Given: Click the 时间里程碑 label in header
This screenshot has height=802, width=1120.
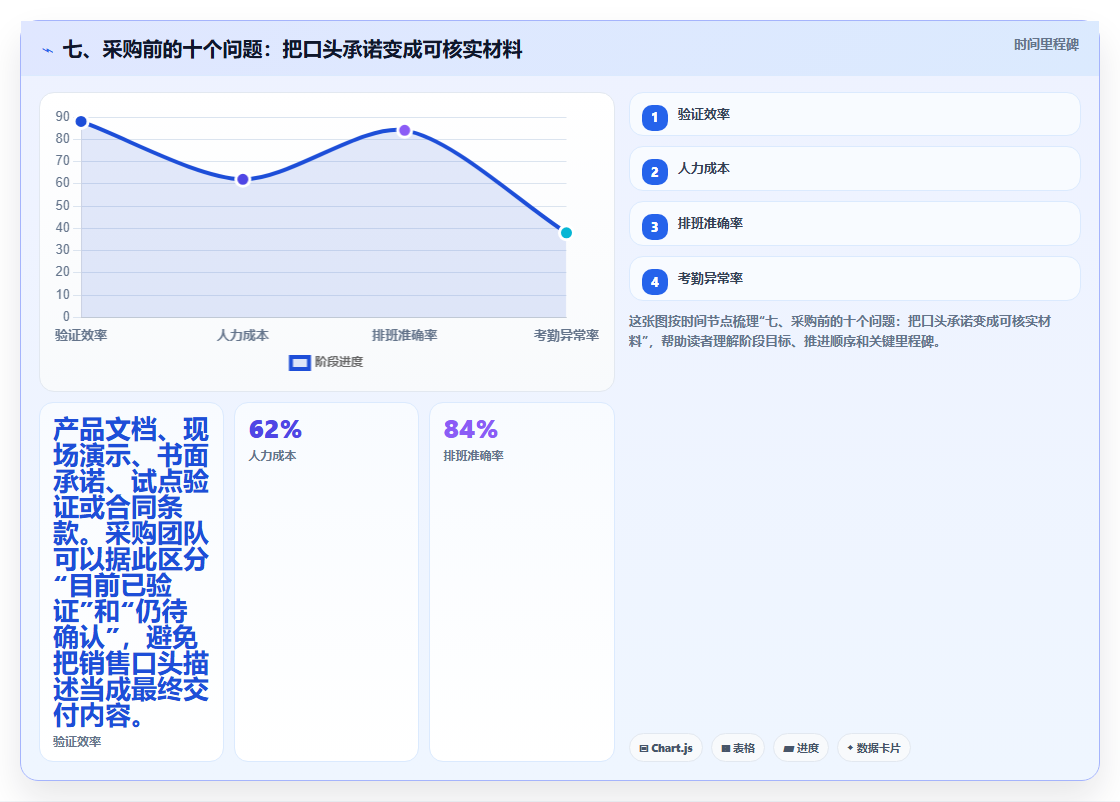Looking at the screenshot, I should (x=1046, y=44).
